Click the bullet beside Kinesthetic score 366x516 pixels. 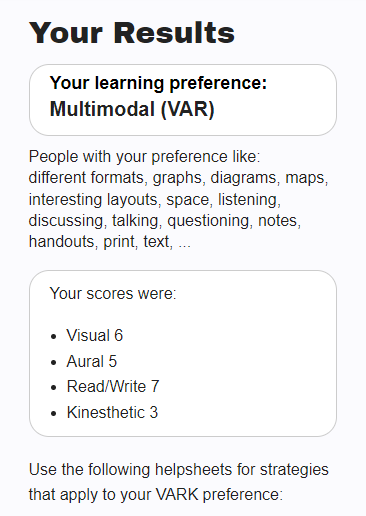click(x=54, y=414)
